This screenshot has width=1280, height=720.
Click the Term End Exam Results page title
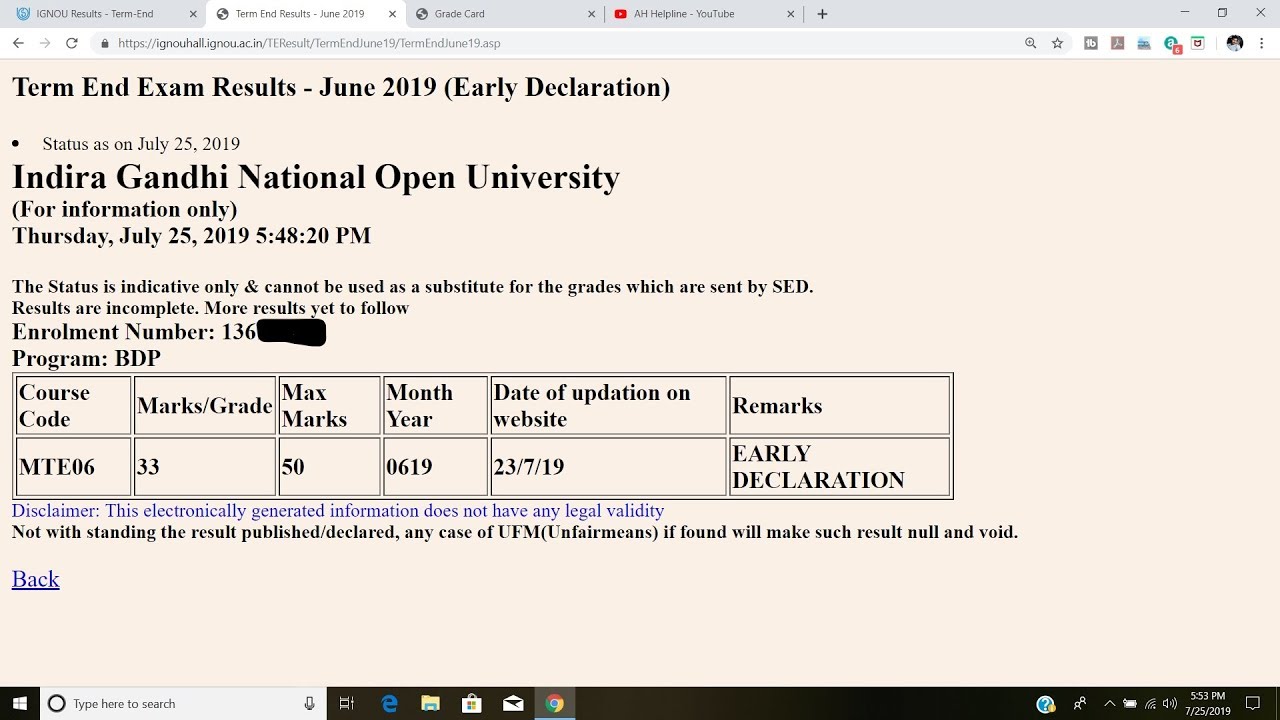341,87
